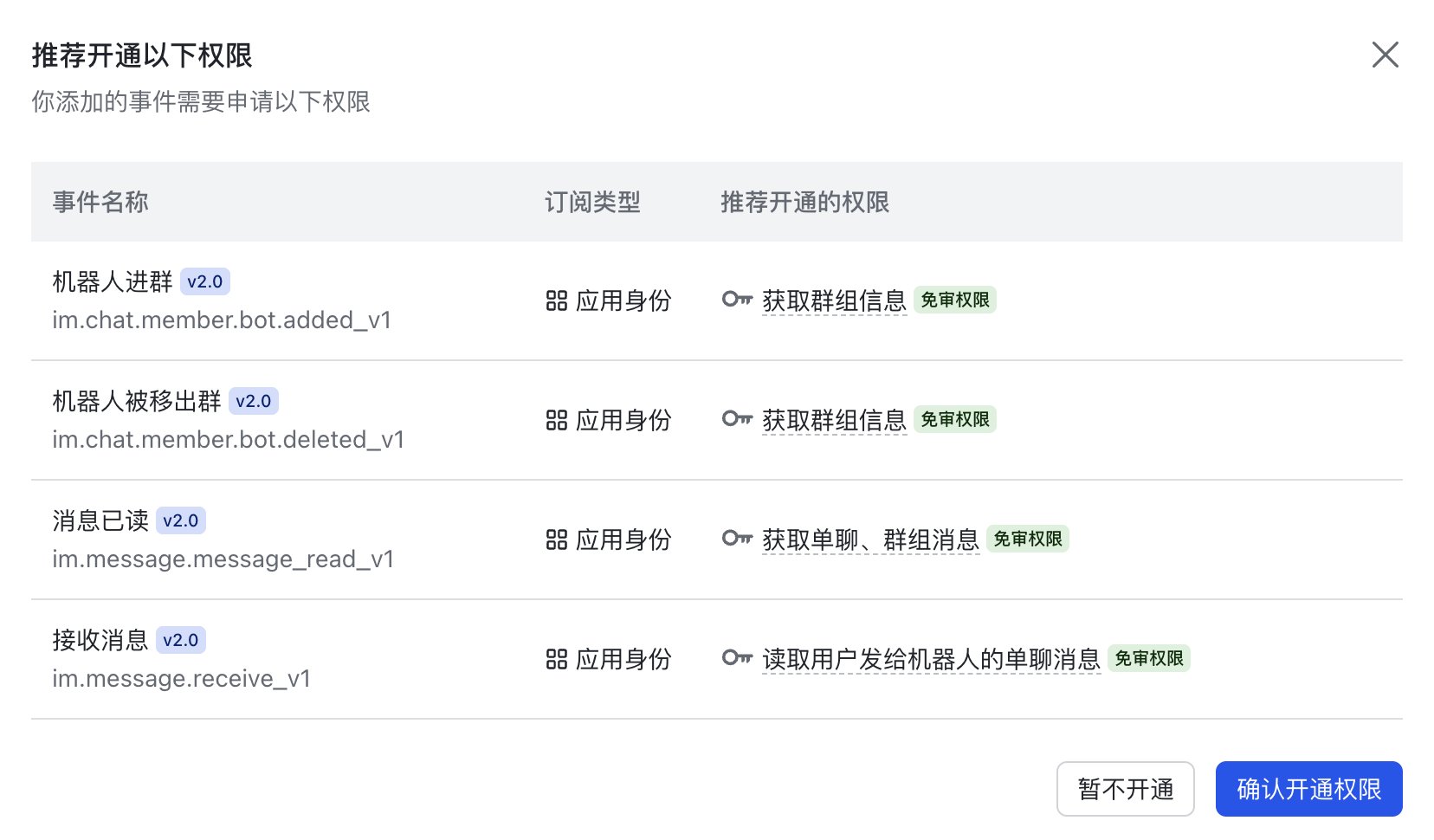The image size is (1434, 840).
Task: Click the key icon next to 获取单聊、群组消息
Action: 738,539
